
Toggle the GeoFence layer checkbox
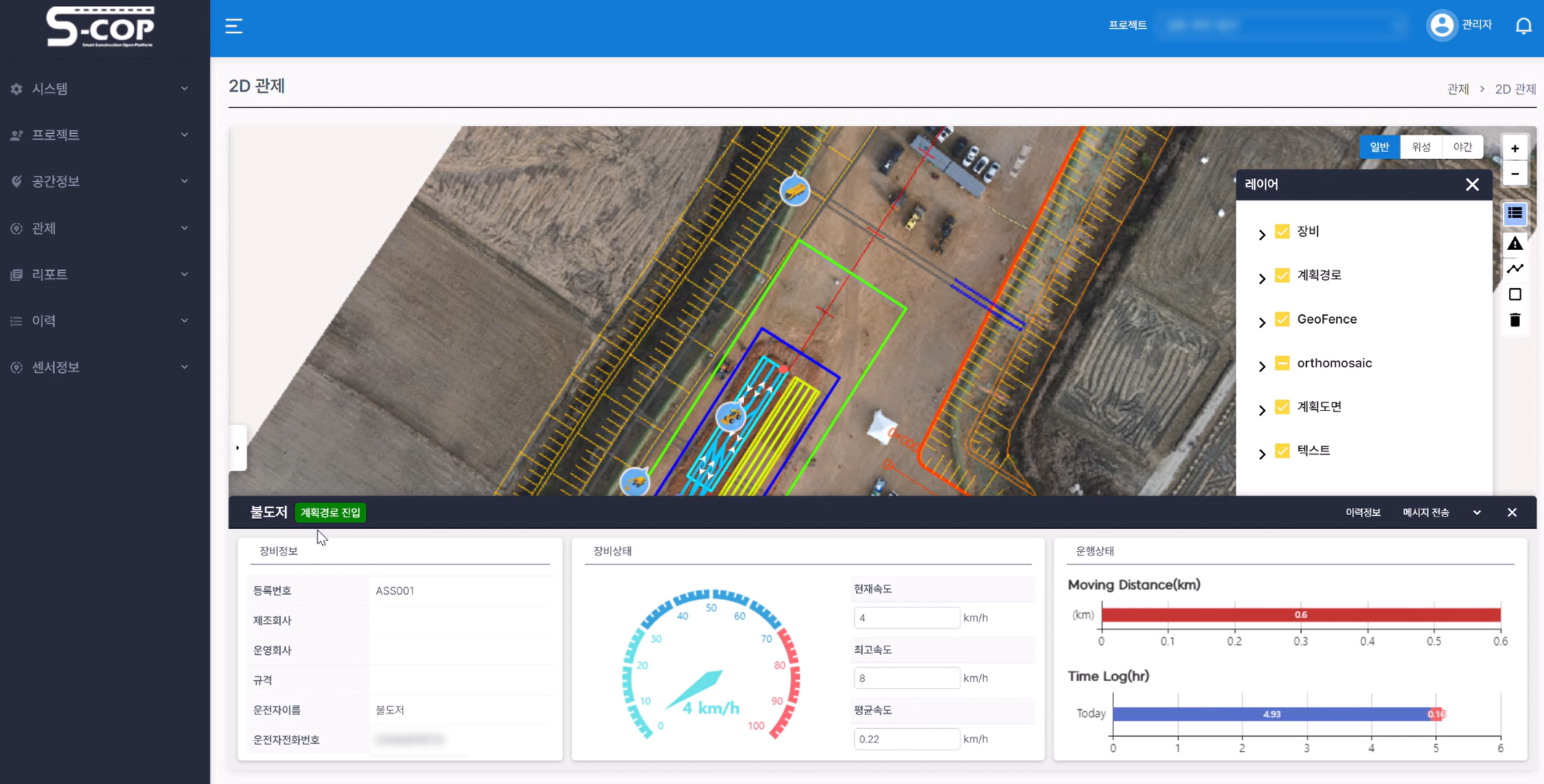(1282, 319)
